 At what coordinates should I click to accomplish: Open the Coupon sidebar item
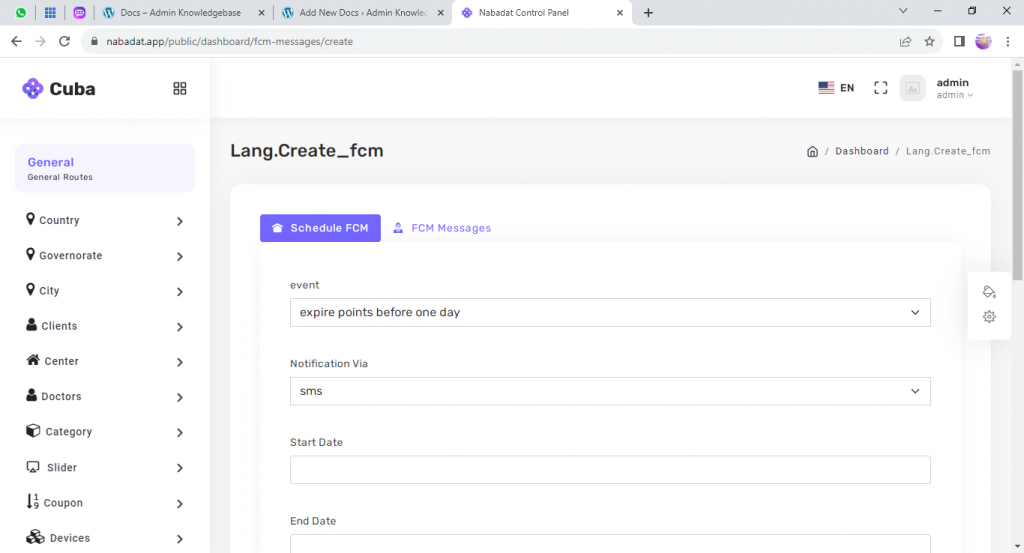click(105, 503)
